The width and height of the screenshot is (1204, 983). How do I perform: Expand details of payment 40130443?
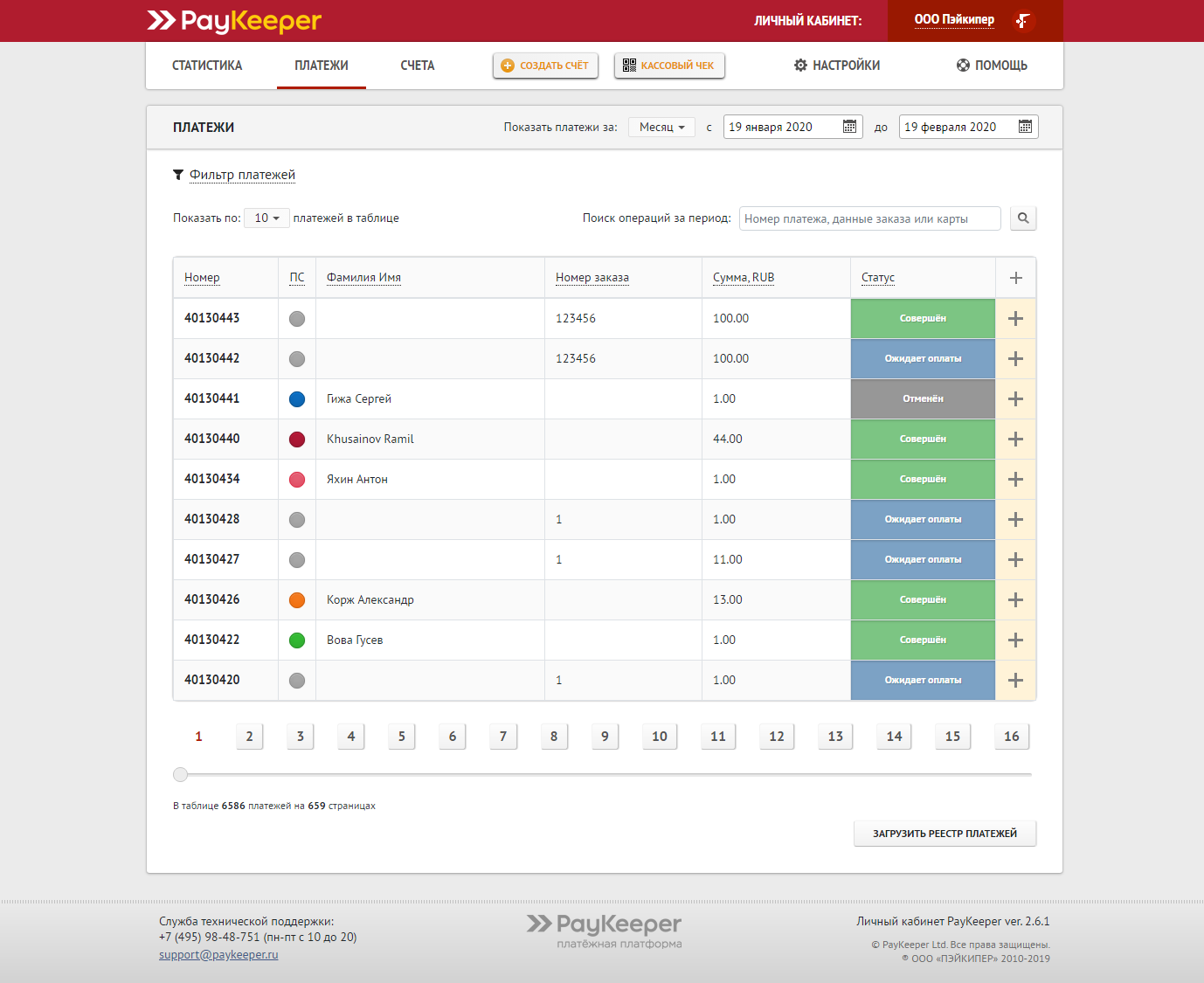1015,318
